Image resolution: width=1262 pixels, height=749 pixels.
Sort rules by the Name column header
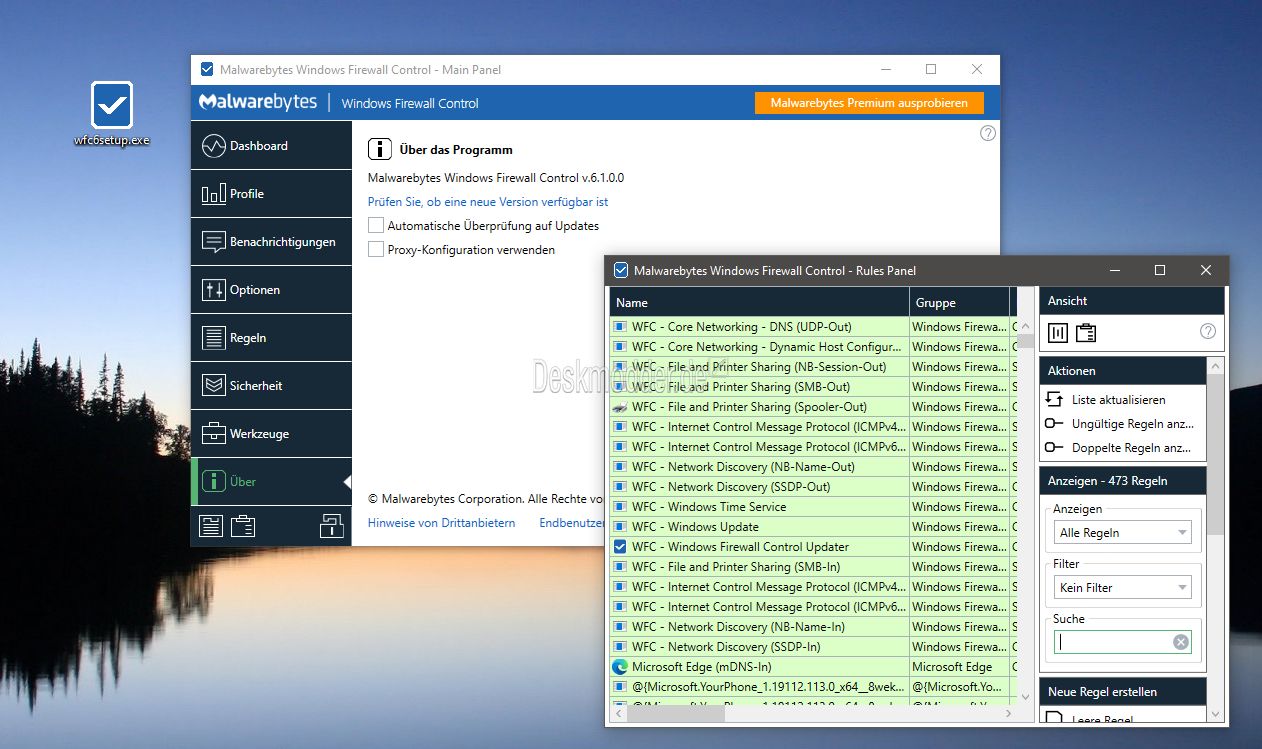click(x=759, y=302)
